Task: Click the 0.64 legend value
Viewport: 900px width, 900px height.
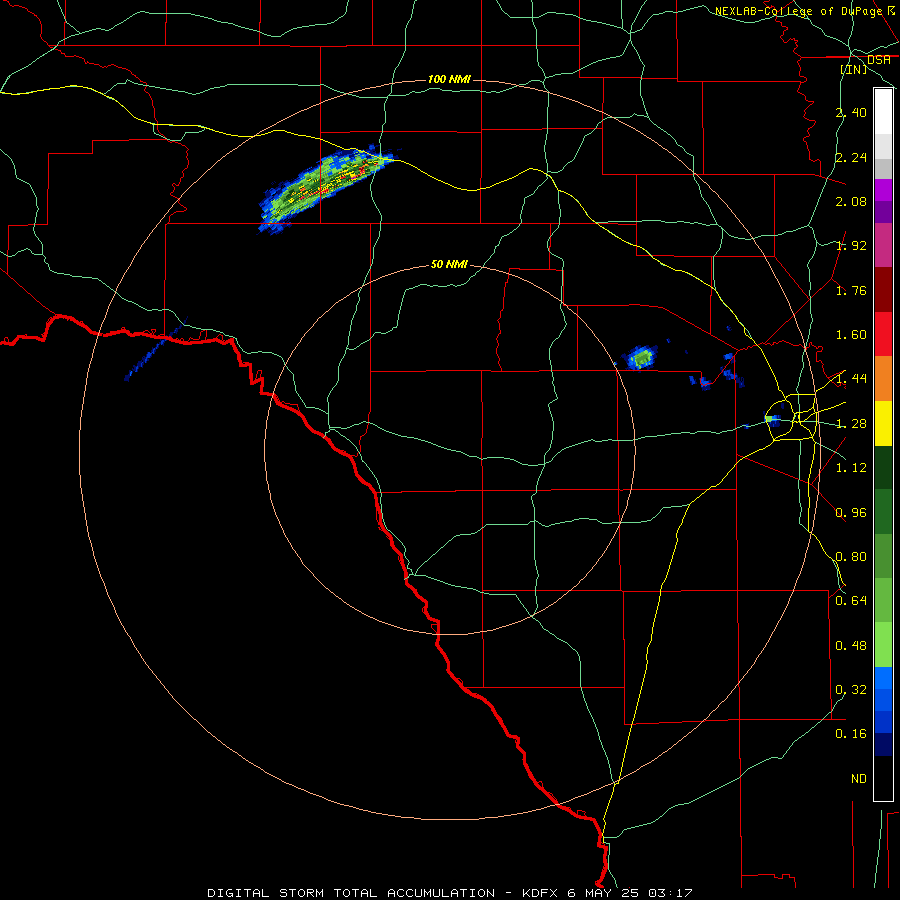Action: click(851, 600)
